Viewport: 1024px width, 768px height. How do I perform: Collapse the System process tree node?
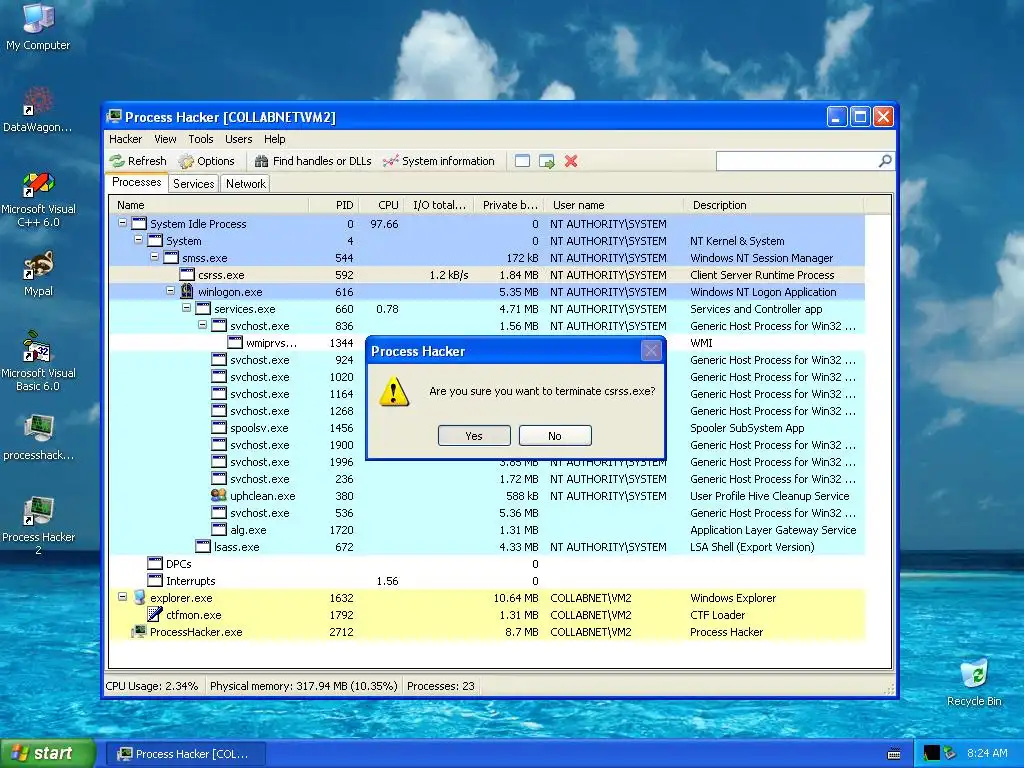[138, 240]
